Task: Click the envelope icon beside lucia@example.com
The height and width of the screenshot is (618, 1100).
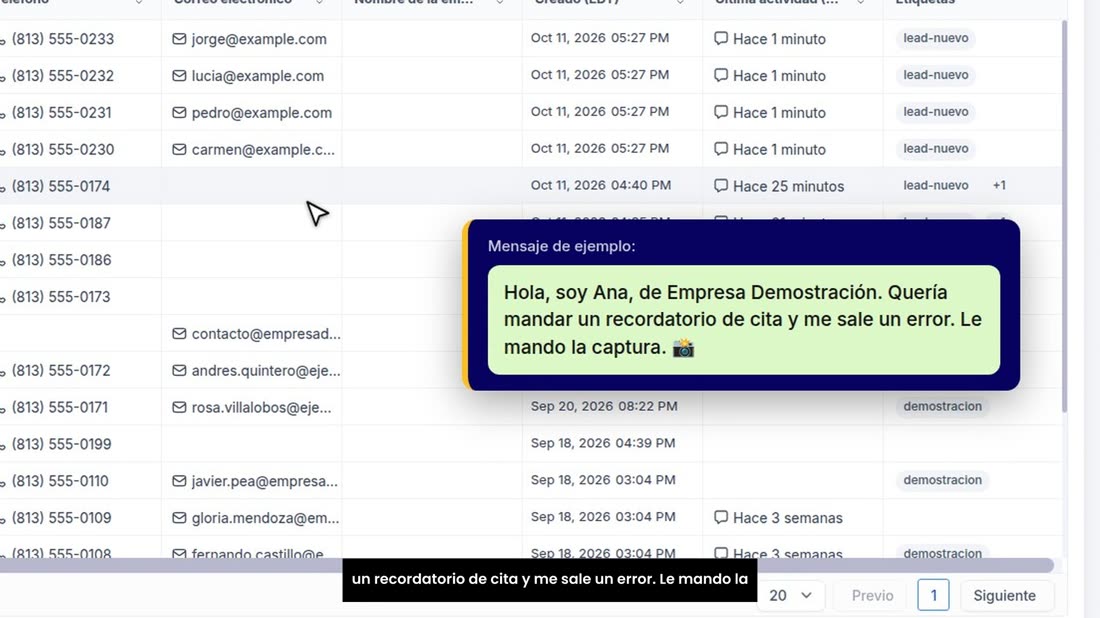Action: (x=179, y=75)
